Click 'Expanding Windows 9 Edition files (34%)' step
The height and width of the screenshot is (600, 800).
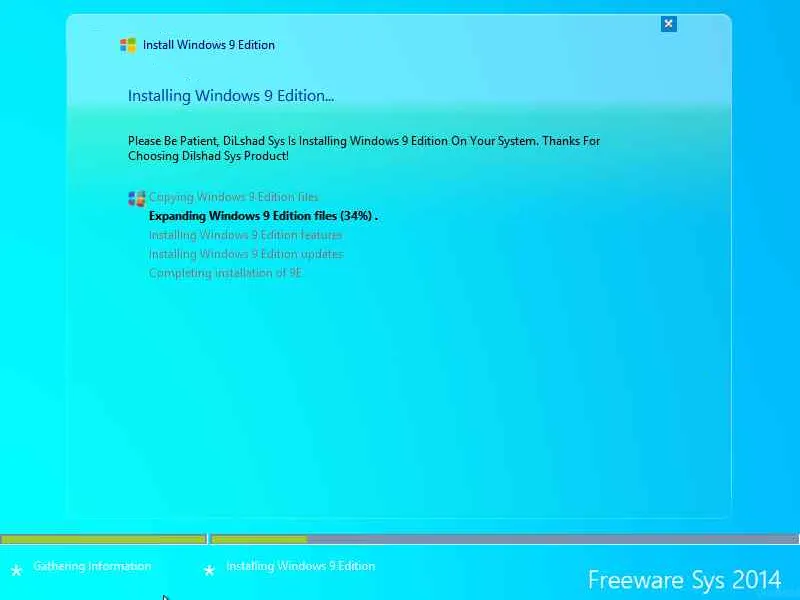tap(263, 216)
